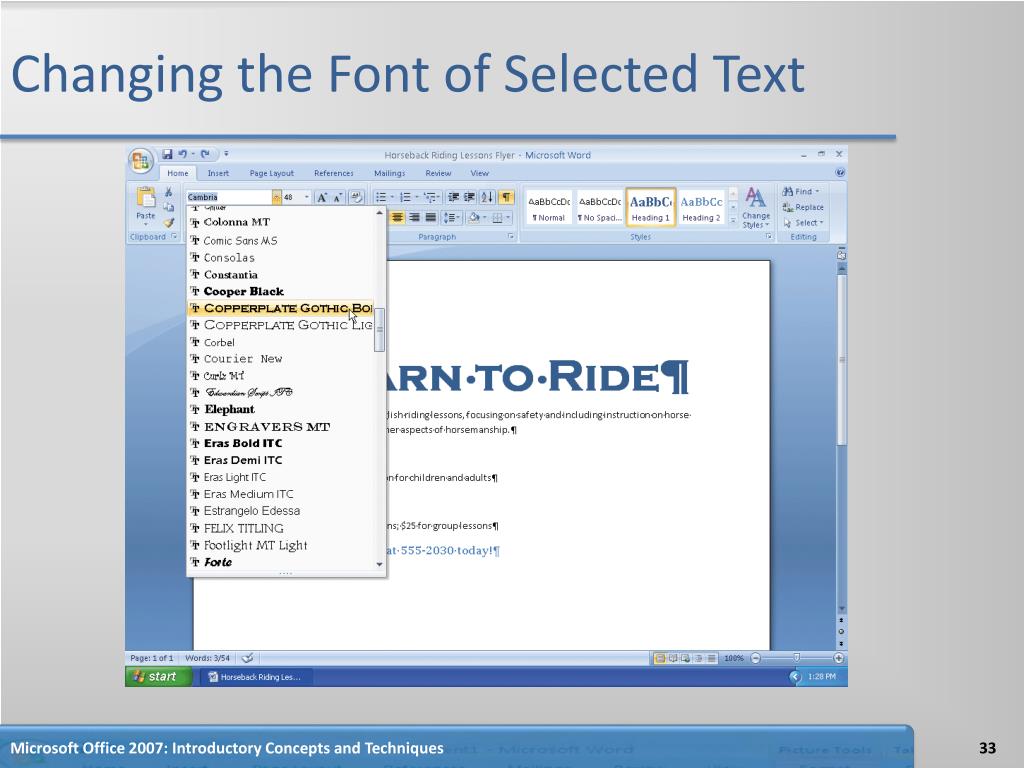Open the Review tab
The width and height of the screenshot is (1024, 768).
438,173
